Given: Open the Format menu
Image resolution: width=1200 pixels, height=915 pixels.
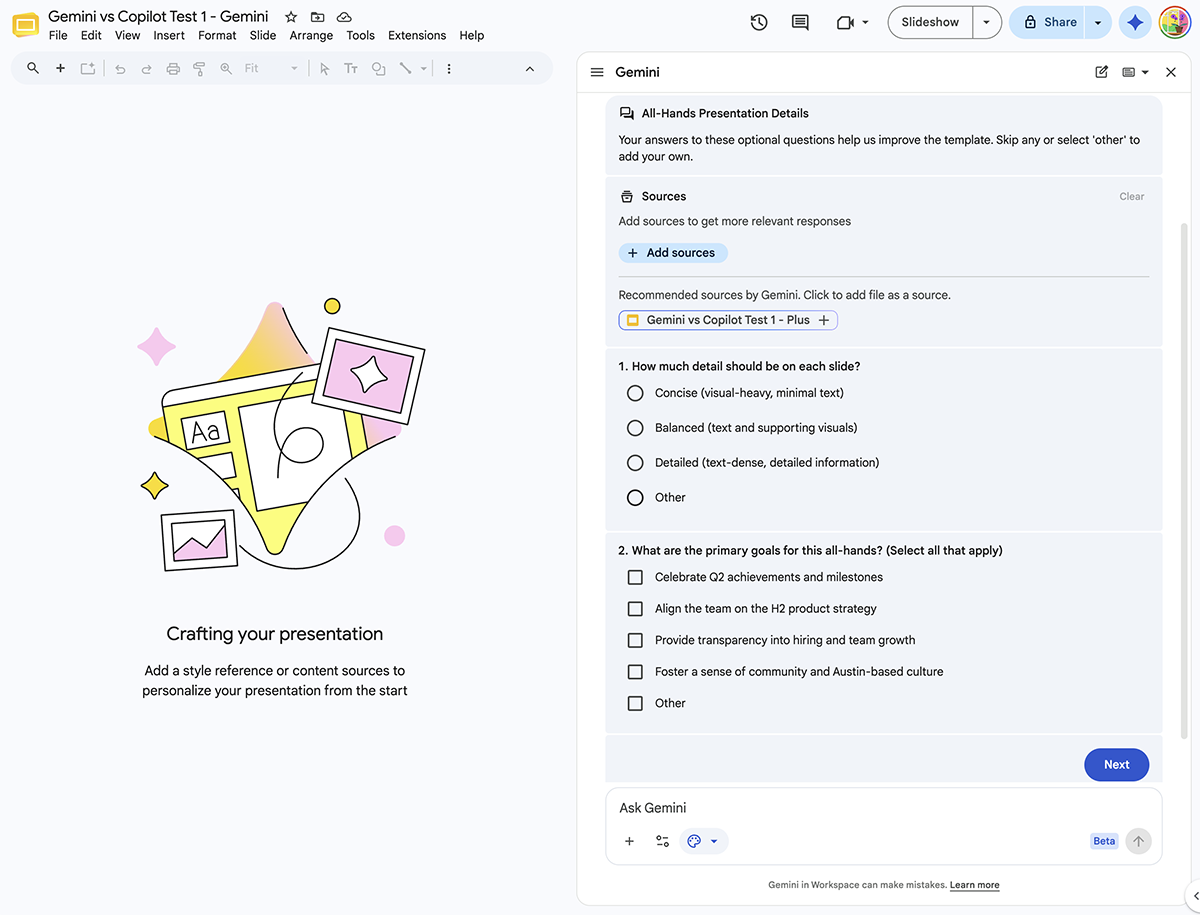Looking at the screenshot, I should click(x=217, y=35).
